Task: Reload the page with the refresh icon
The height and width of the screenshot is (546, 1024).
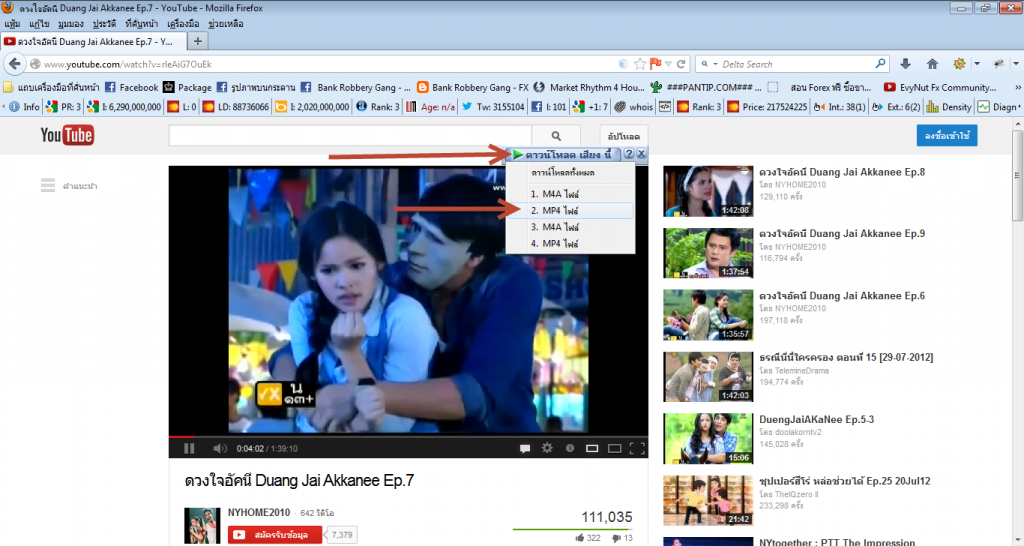Action: [x=681, y=64]
